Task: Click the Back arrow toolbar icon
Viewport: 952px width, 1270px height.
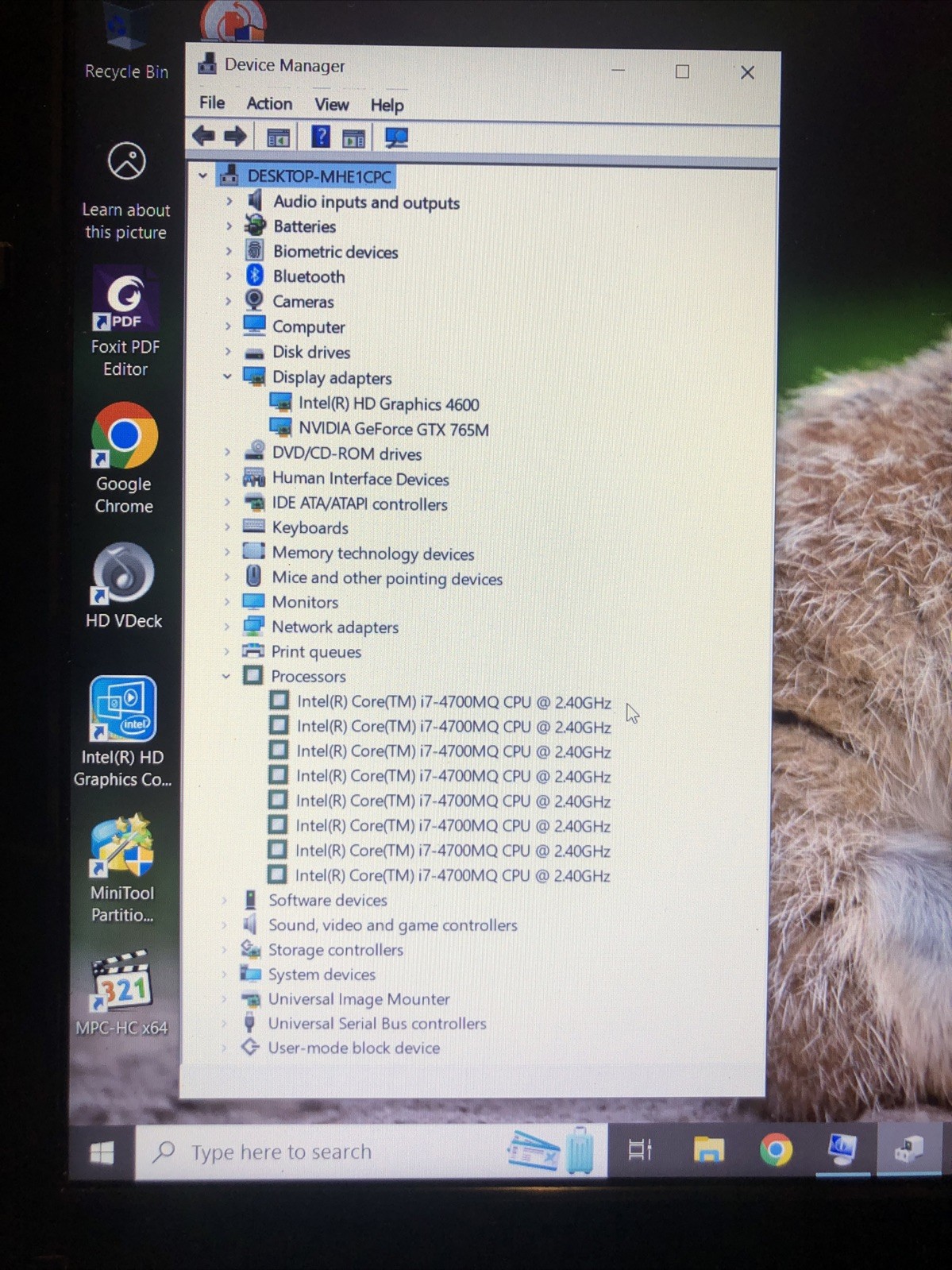Action: (203, 137)
